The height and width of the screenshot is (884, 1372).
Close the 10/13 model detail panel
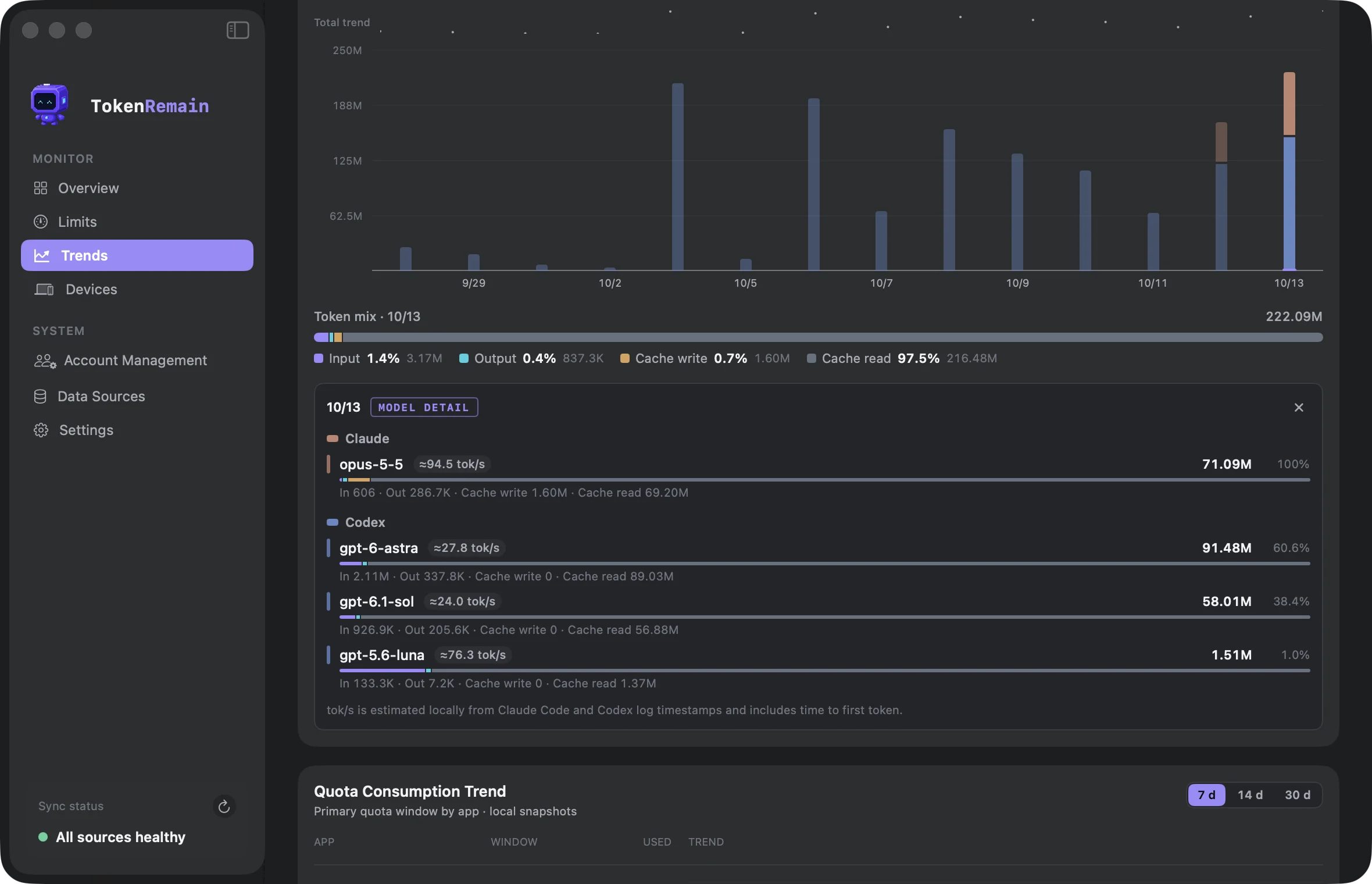point(1299,407)
